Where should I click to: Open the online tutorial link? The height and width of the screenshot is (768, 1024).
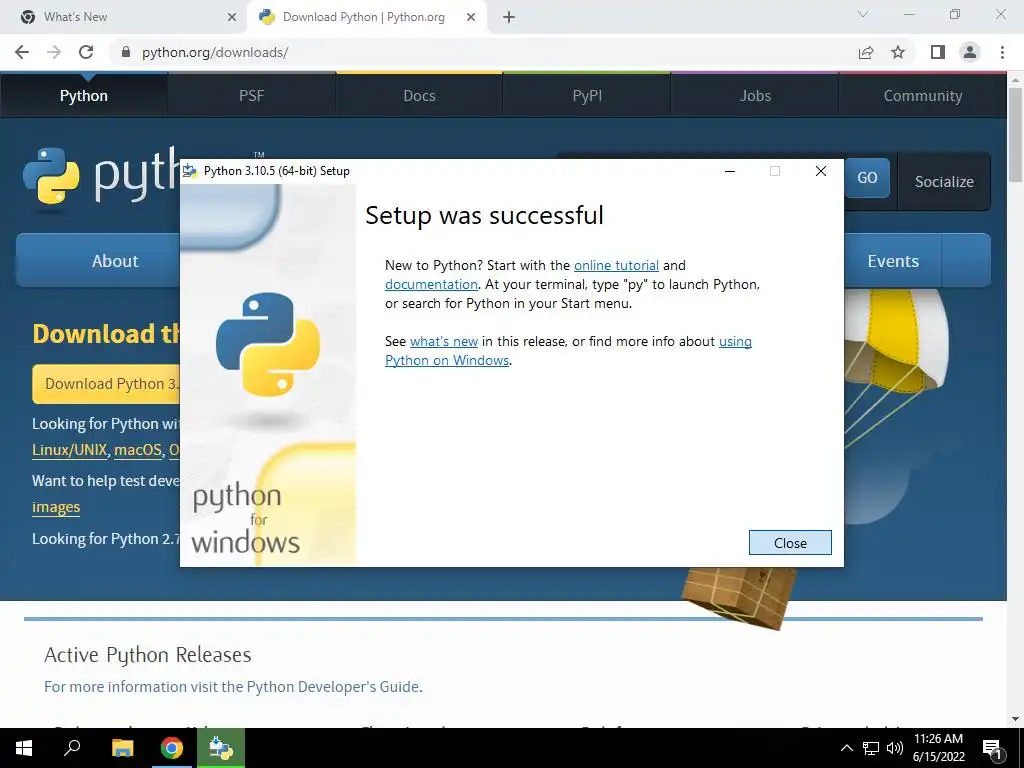click(616, 265)
